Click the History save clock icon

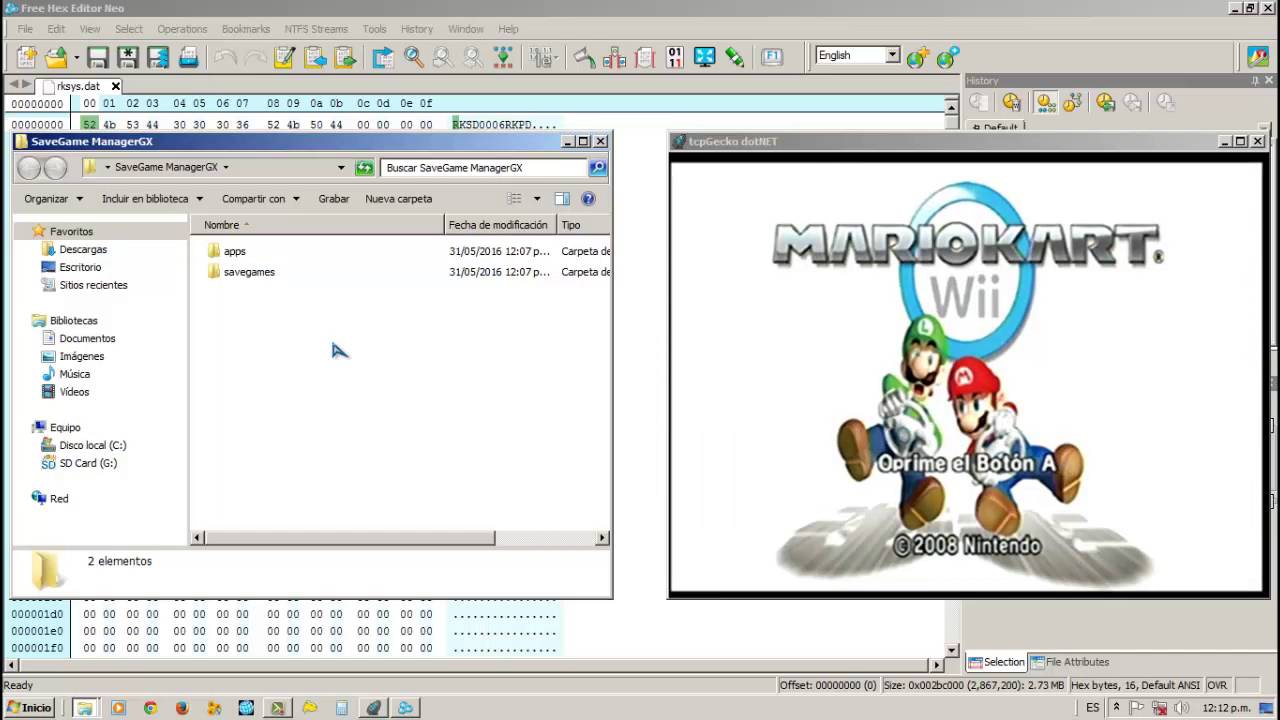(x=1105, y=102)
